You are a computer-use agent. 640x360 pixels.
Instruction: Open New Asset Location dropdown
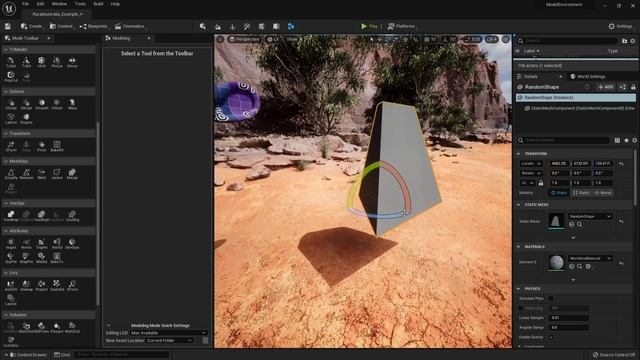pos(169,340)
